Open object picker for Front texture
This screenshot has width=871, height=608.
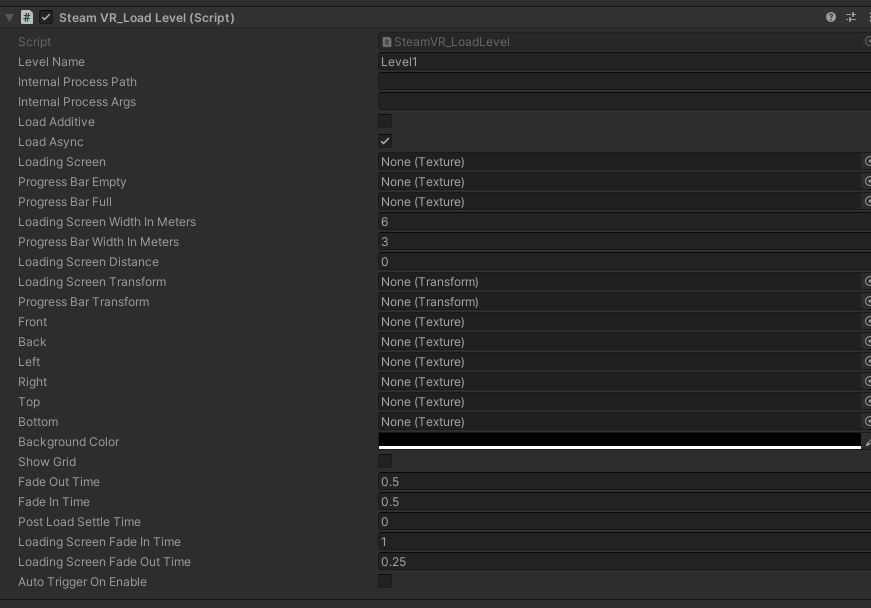click(x=866, y=321)
